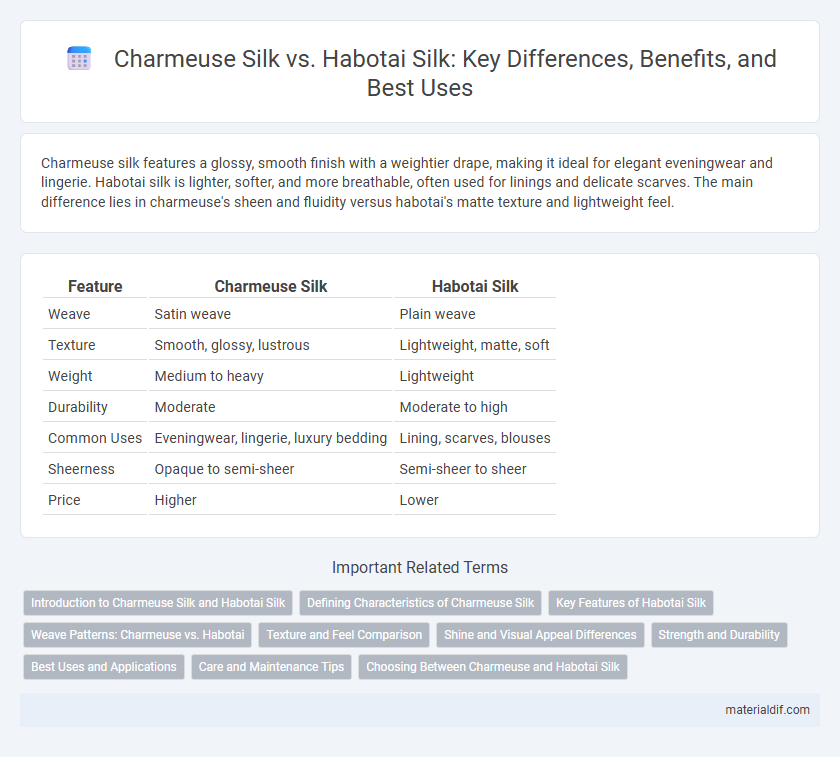
Task: Click the Satin weave cell
Action: (x=271, y=314)
